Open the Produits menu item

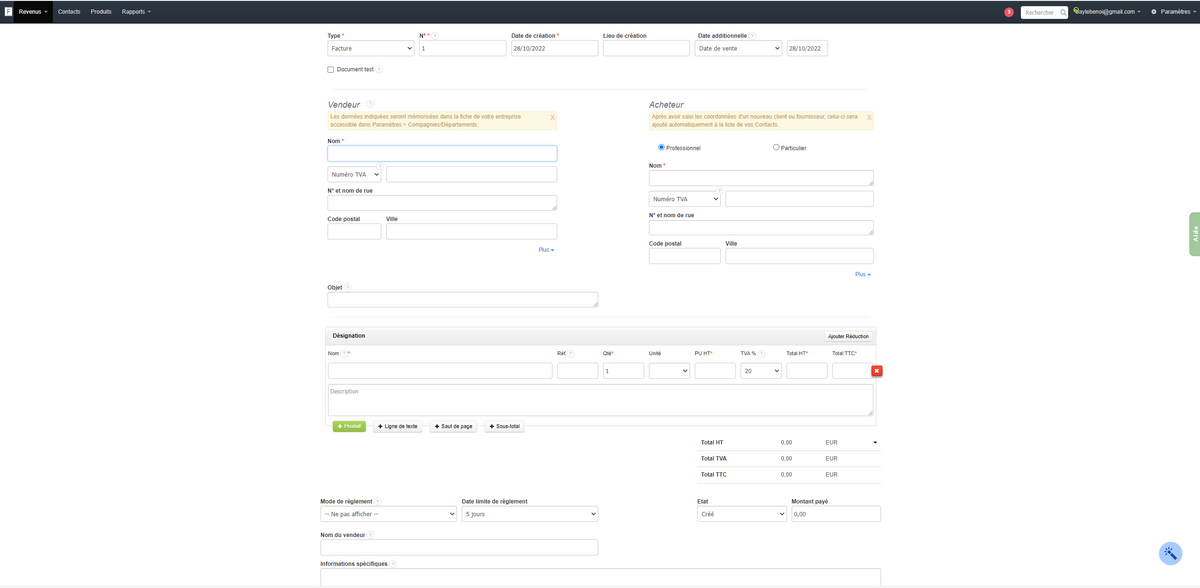coord(101,12)
